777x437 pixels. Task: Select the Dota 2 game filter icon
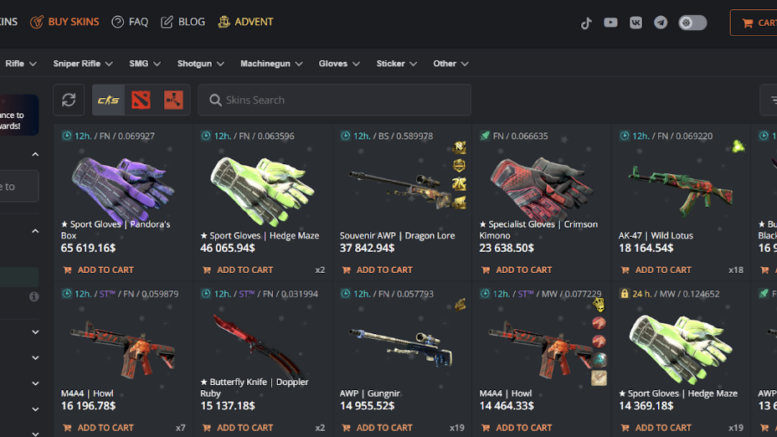(141, 100)
